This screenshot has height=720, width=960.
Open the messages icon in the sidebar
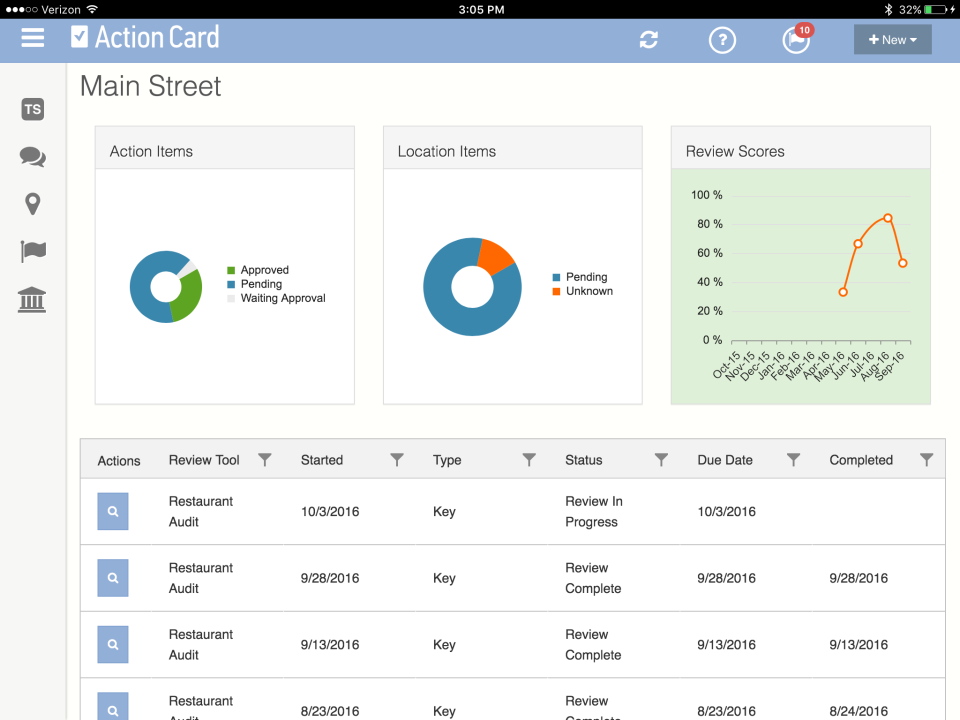32,157
